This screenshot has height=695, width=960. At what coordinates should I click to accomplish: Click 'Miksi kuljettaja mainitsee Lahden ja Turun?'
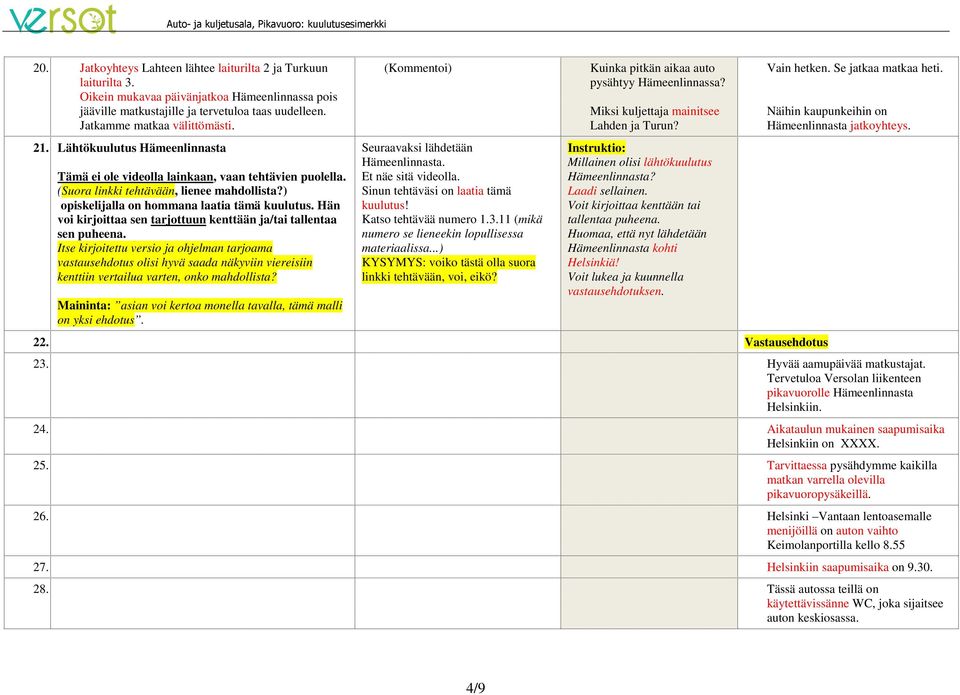[654, 118]
